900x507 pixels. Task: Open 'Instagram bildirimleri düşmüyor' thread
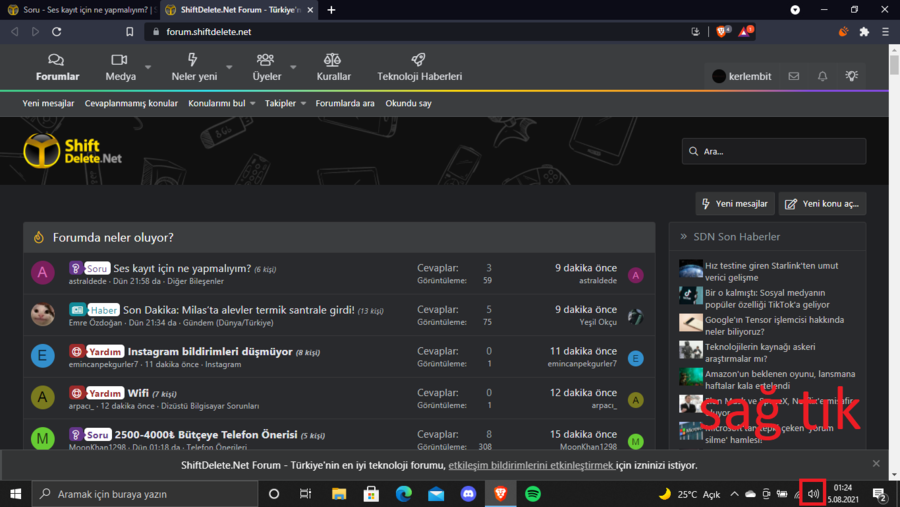tap(209, 352)
